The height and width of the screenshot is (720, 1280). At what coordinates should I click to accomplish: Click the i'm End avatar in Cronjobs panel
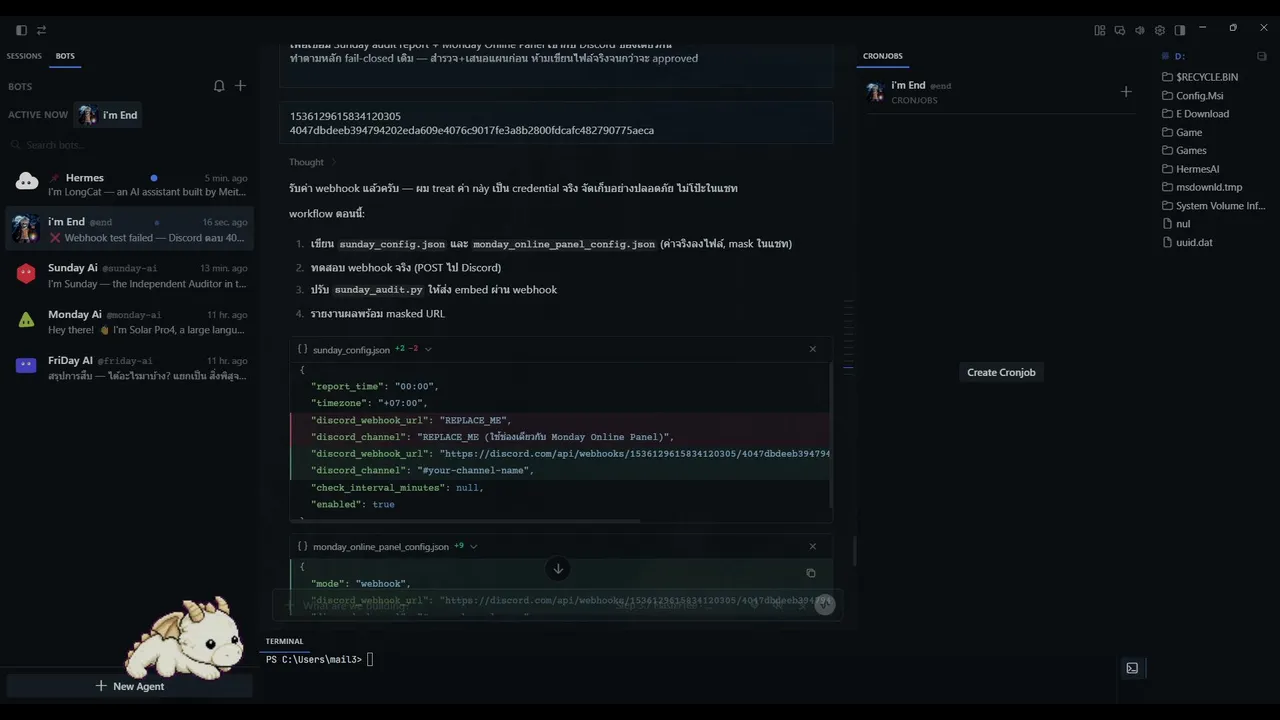875,92
